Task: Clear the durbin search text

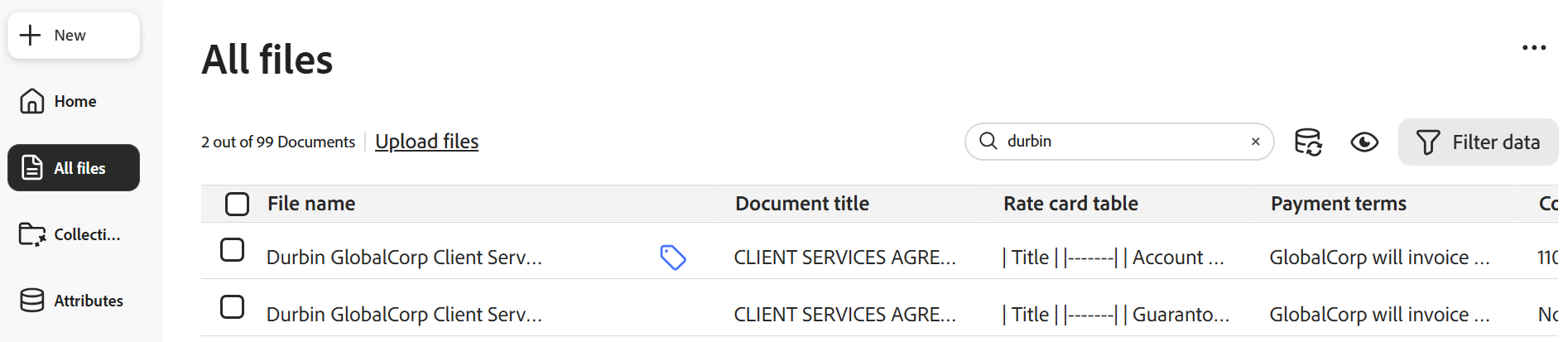Action: (x=1256, y=142)
